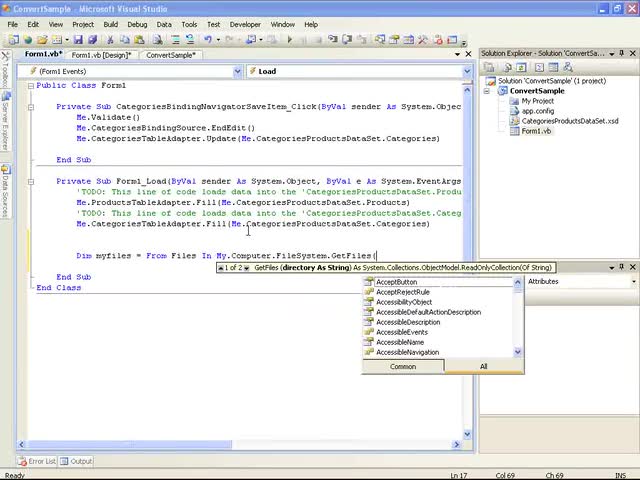
Task: Switch to ConvertSample* tab
Action: 171,55
